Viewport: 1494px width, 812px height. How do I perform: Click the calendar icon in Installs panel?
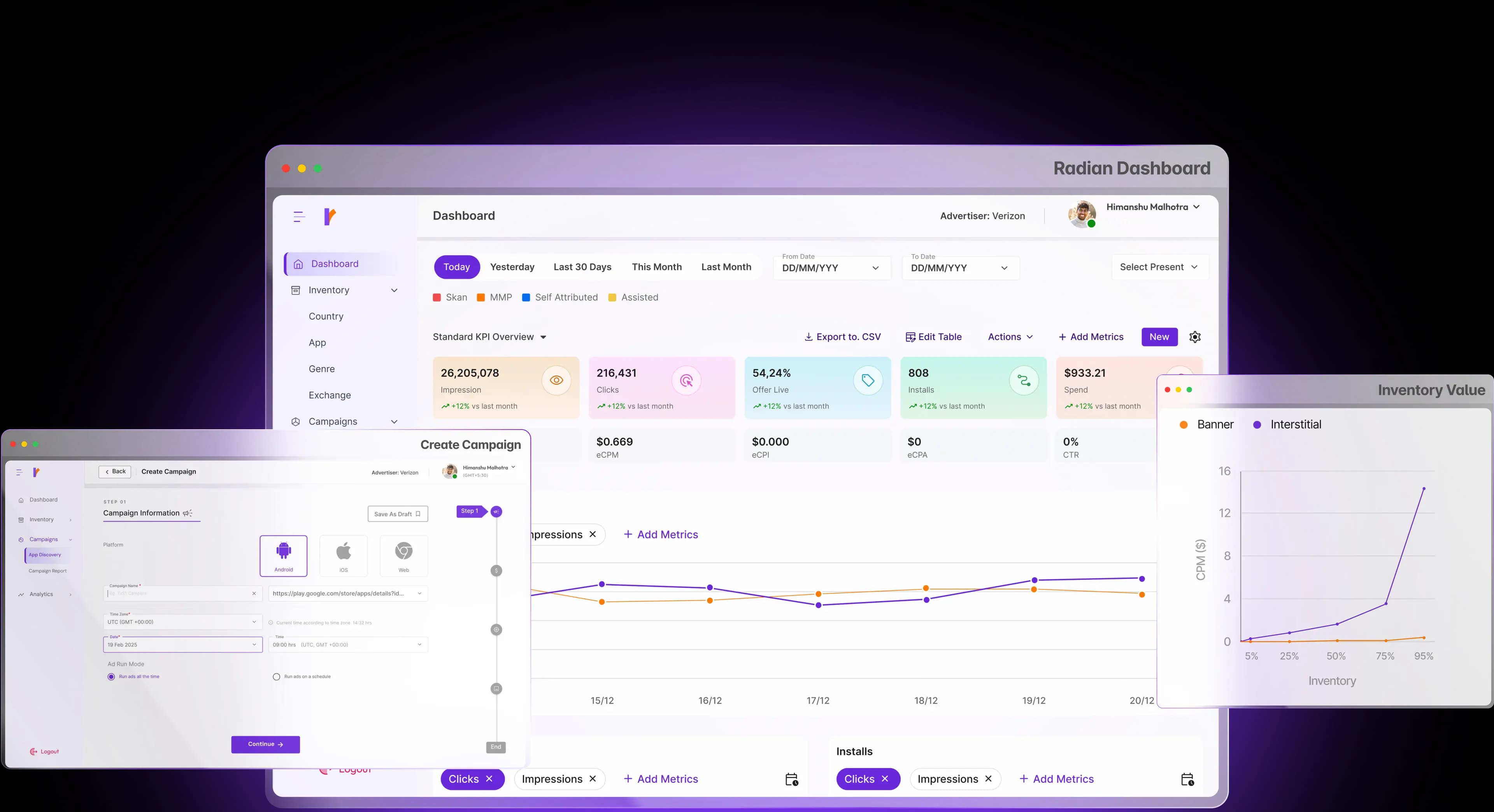tap(1187, 779)
